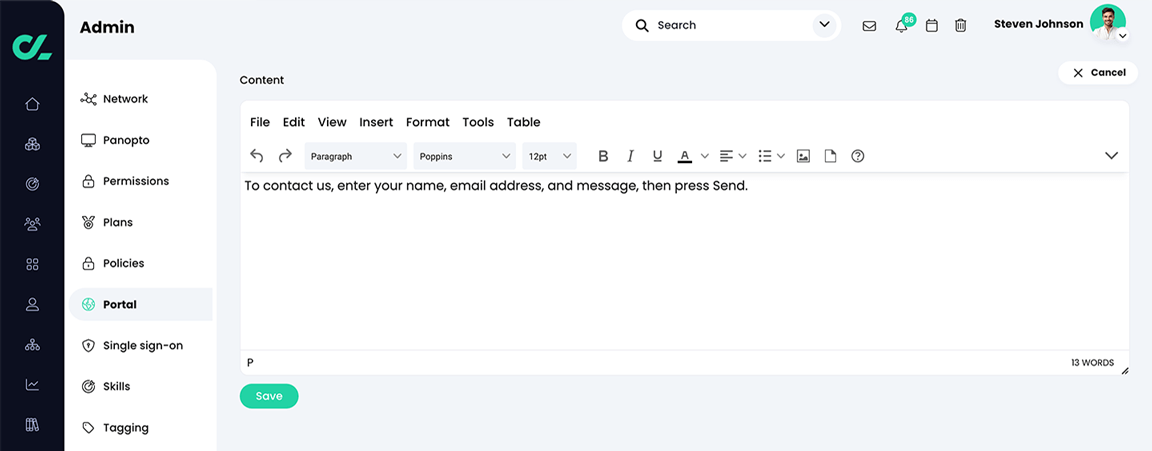Go to Skills admin section

click(141, 386)
